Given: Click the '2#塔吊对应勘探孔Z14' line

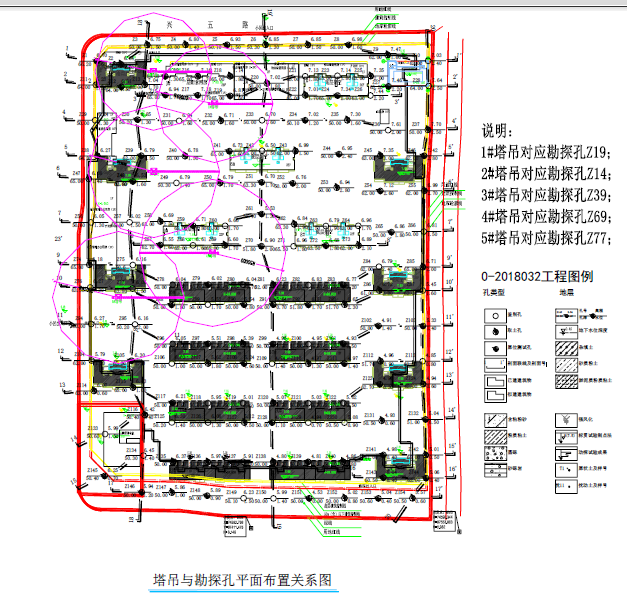Looking at the screenshot, I should tap(546, 174).
